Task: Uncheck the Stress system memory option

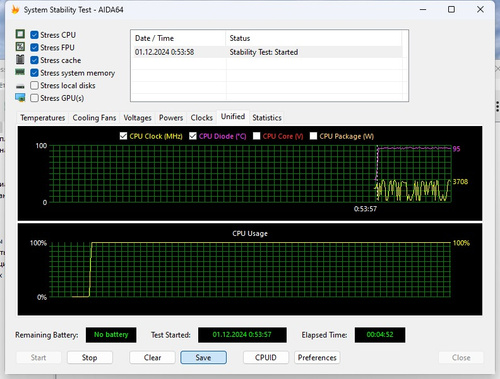Action: pyautogui.click(x=34, y=73)
